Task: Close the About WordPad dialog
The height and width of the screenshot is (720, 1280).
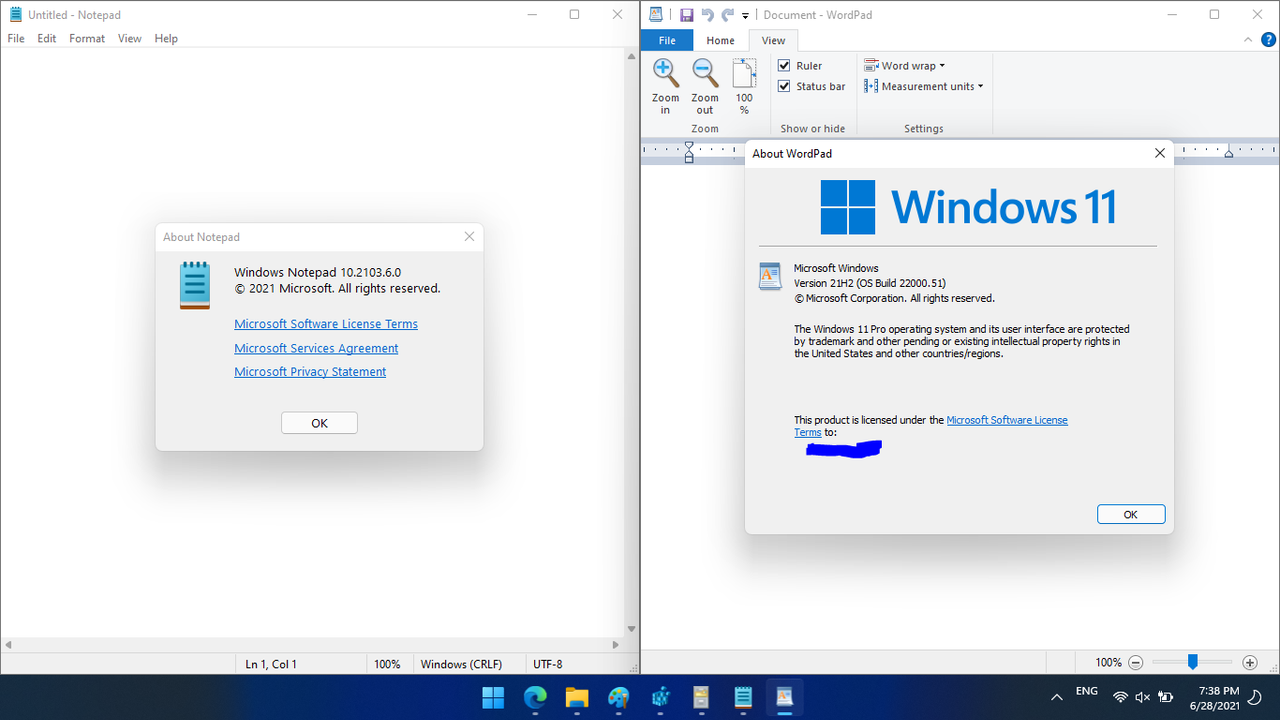Action: point(1160,153)
